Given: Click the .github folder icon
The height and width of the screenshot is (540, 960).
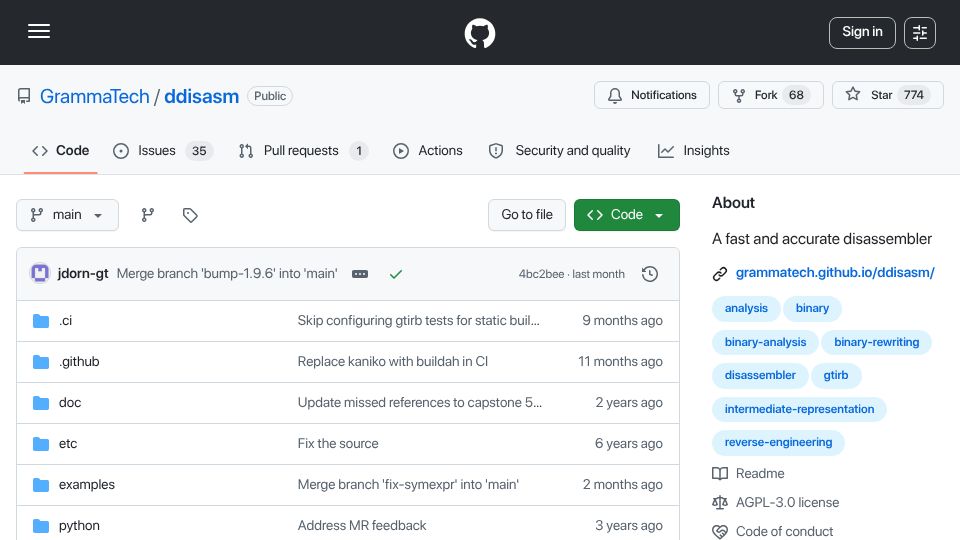Looking at the screenshot, I should (41, 362).
